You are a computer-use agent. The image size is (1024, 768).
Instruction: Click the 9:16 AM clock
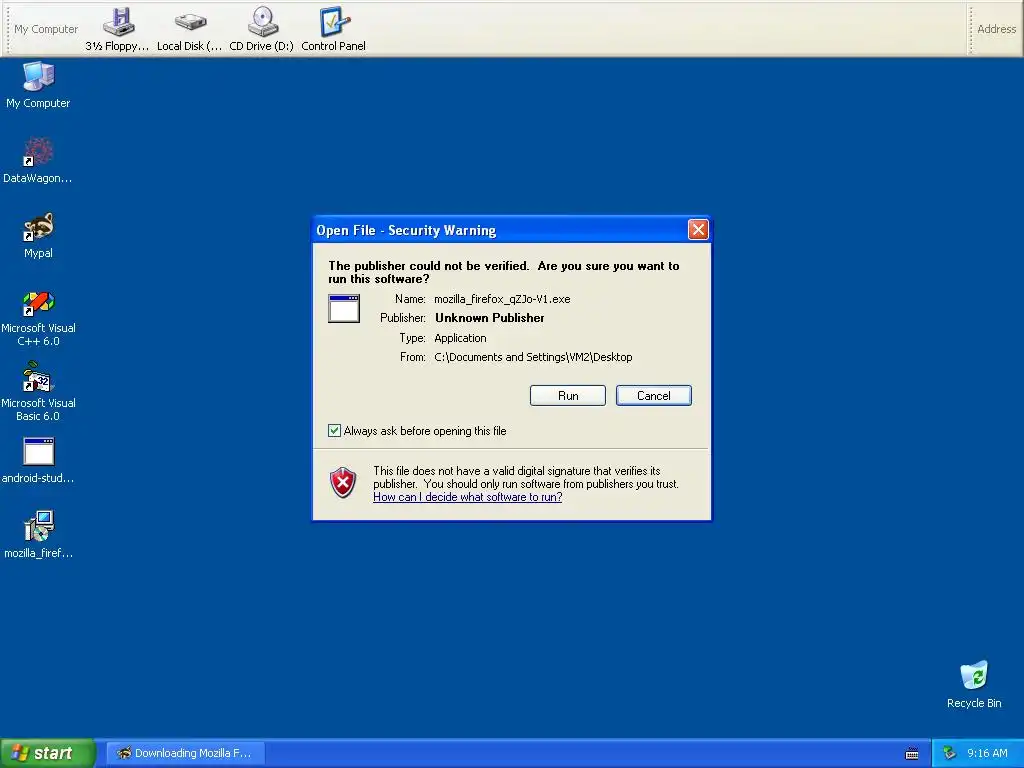pyautogui.click(x=987, y=753)
